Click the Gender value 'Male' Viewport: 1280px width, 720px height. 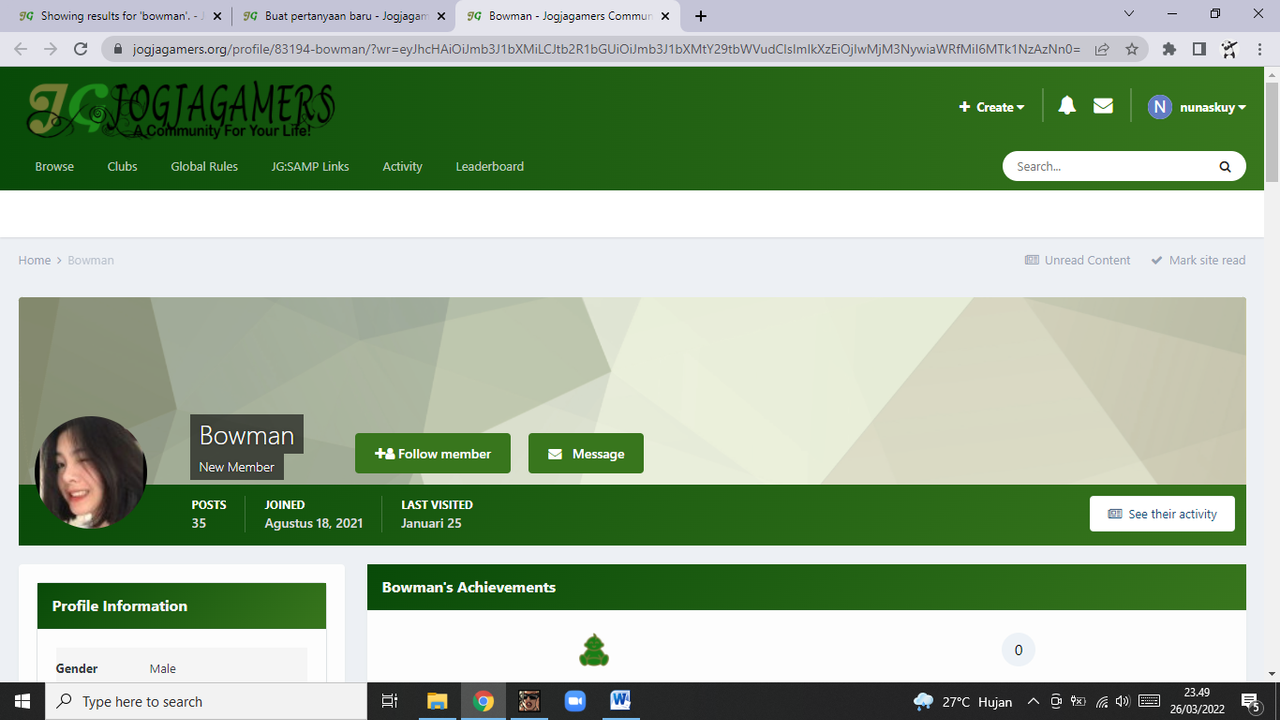[x=163, y=668]
